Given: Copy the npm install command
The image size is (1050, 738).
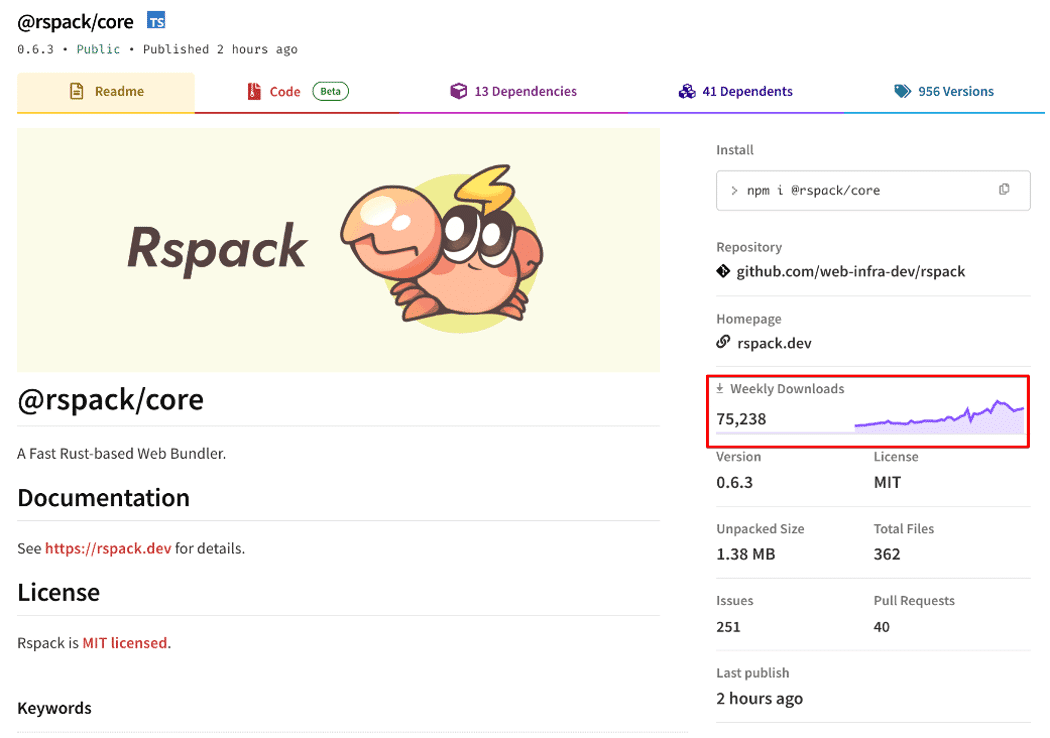Looking at the screenshot, I should click(1004, 190).
